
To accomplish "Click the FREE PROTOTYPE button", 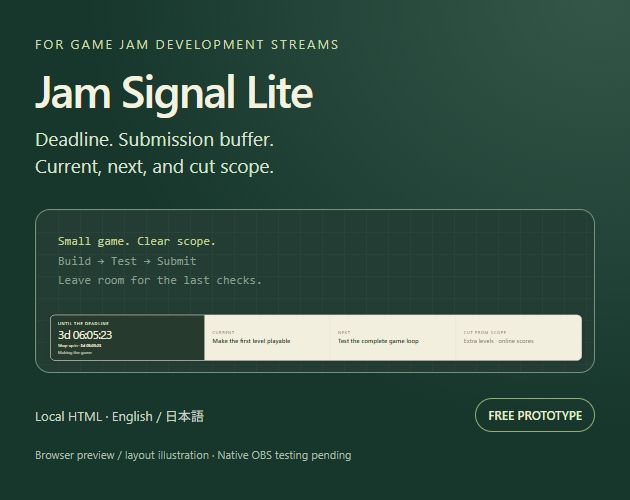I will [x=534, y=415].
